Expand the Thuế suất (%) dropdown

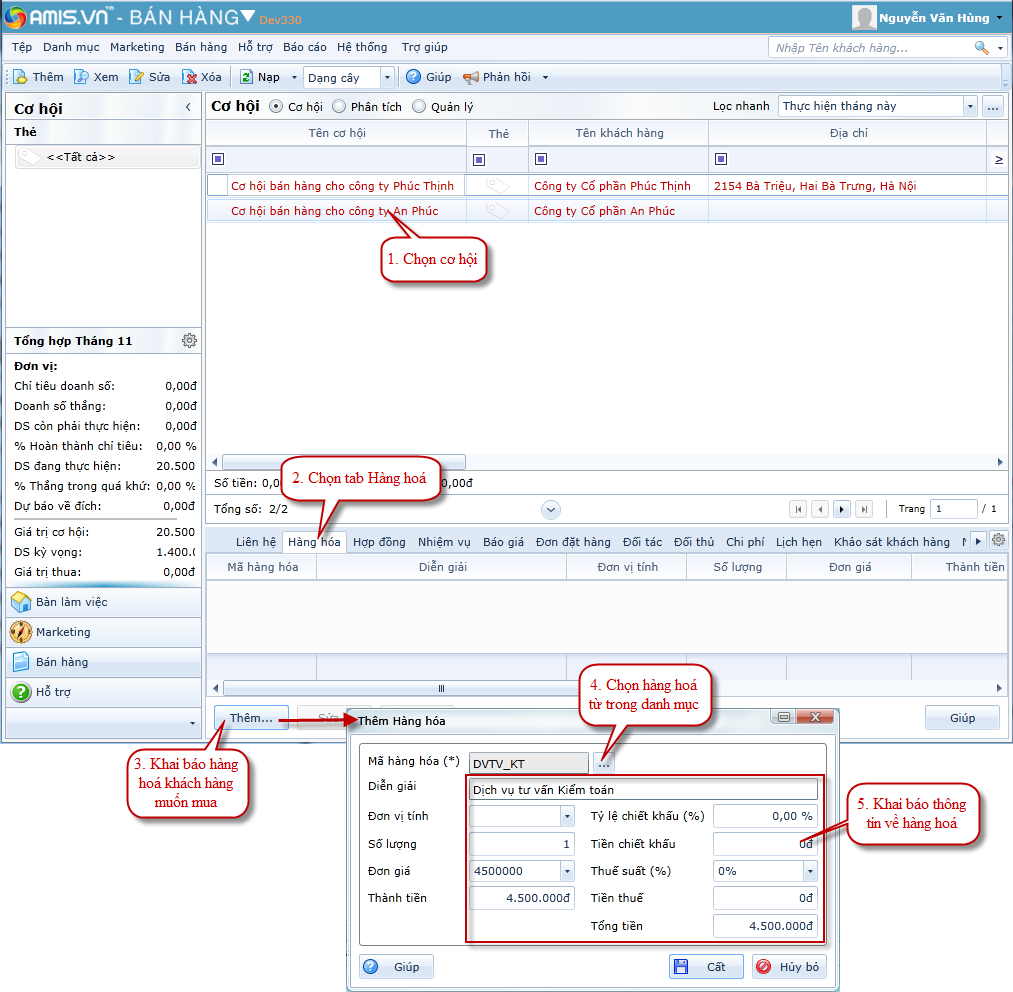(x=809, y=871)
